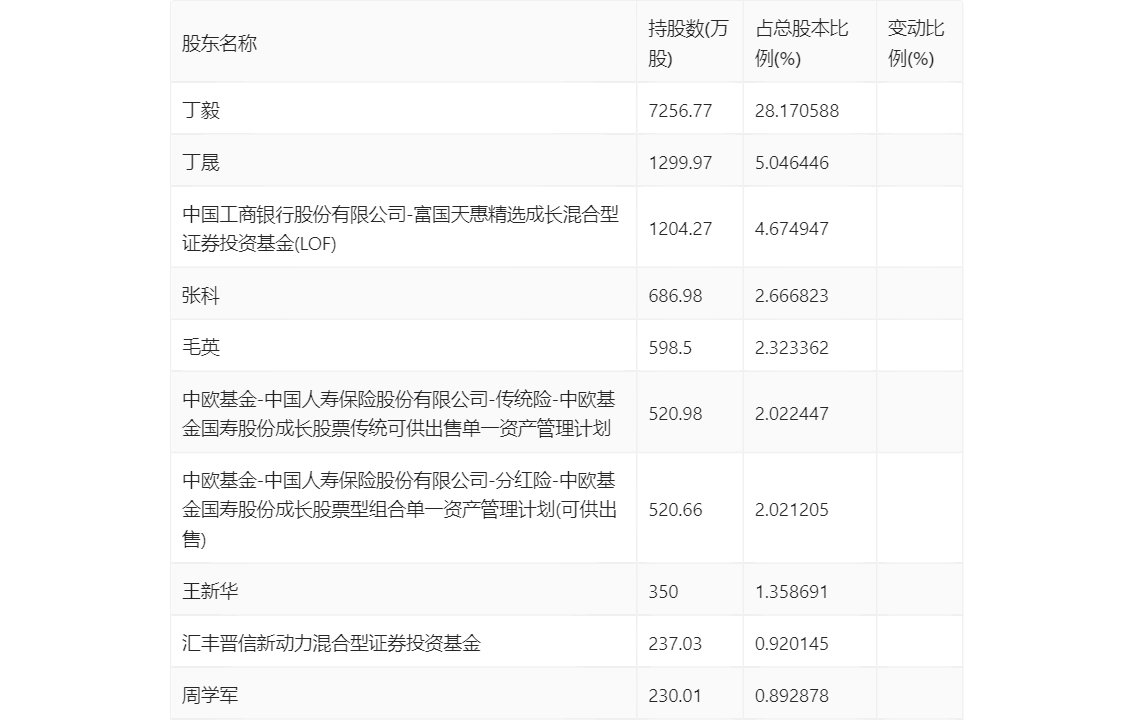The height and width of the screenshot is (720, 1134).
Task: Click the holding value 7256.77
Action: [x=681, y=111]
